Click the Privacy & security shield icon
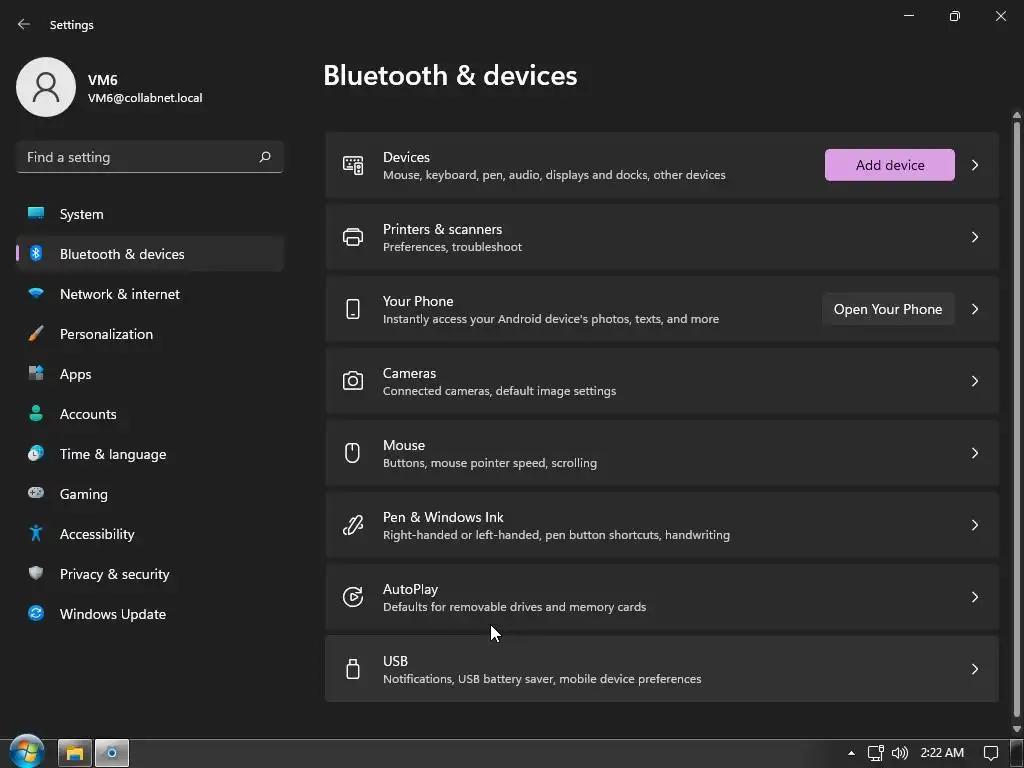Image resolution: width=1024 pixels, height=768 pixels. pos(36,573)
